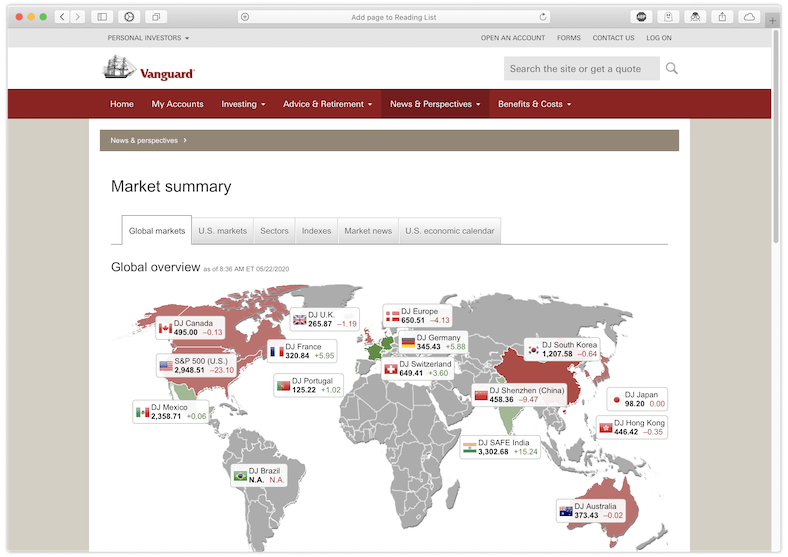The image size is (788, 557).
Task: Click the DJ SAFE India change +15.24
Action: pyautogui.click(x=526, y=452)
